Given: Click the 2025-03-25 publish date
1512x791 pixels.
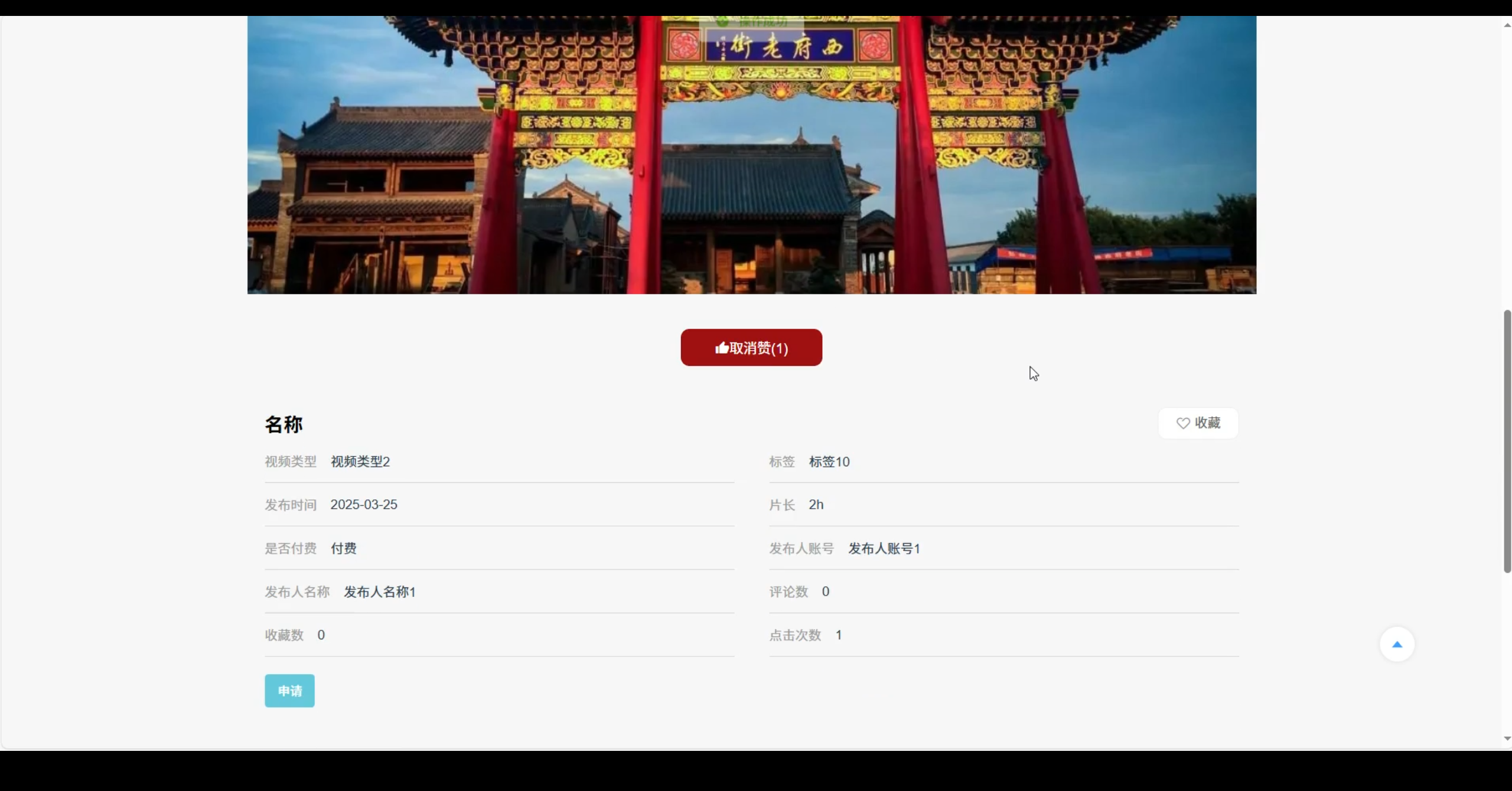Looking at the screenshot, I should [x=364, y=505].
